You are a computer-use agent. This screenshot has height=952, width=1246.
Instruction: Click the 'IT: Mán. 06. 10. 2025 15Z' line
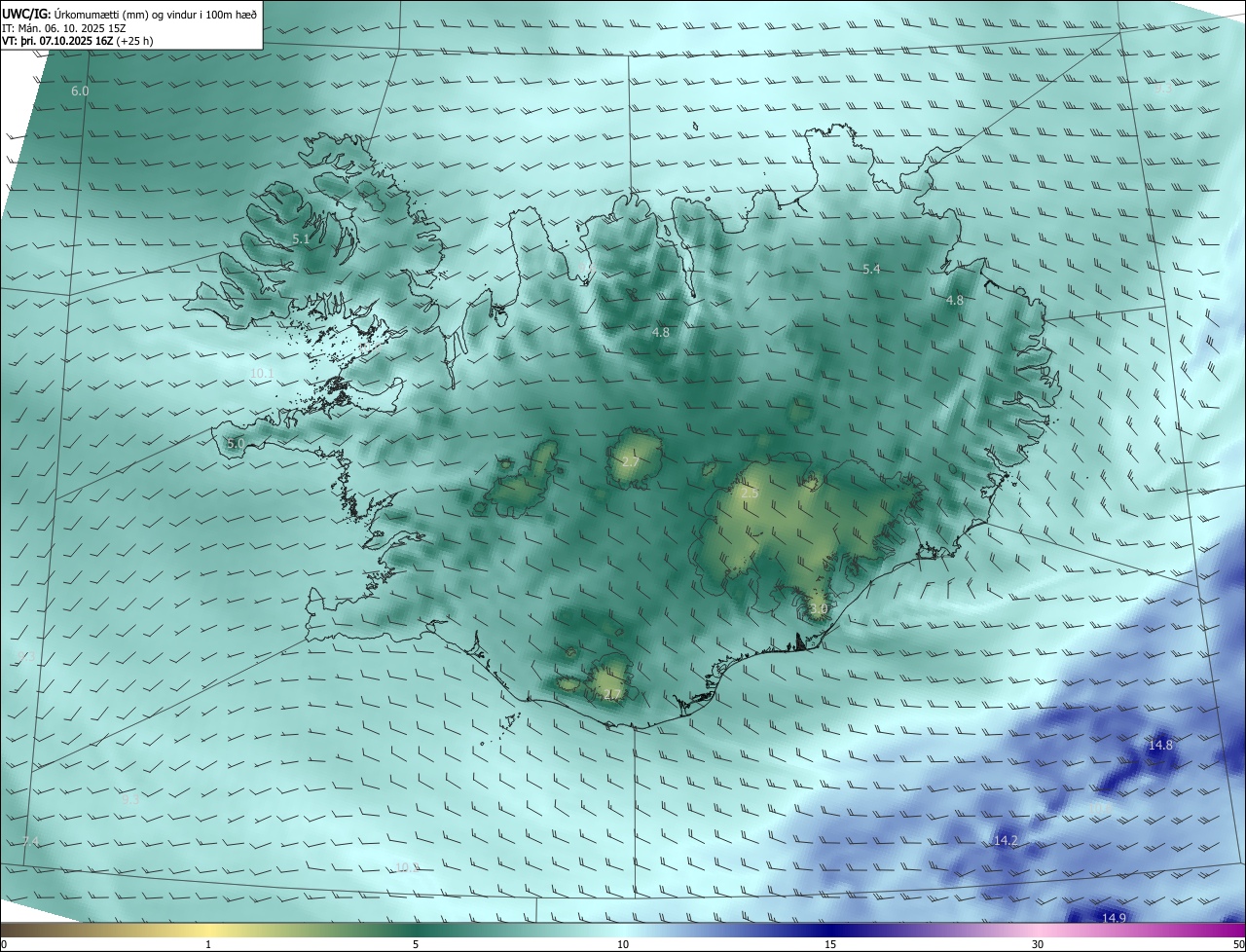coord(63,28)
